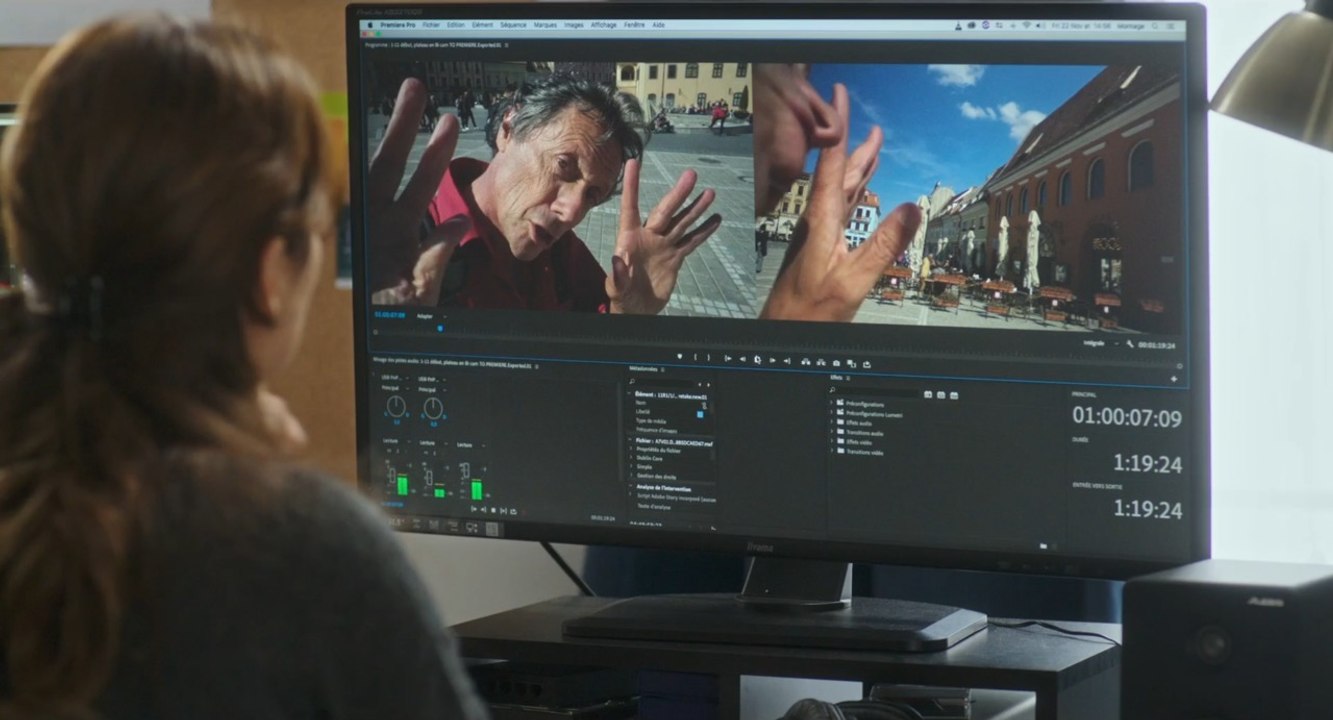Viewport: 1333px width, 720px height.
Task: Open the Intégrale playback resolution dropdown
Action: 1102,343
